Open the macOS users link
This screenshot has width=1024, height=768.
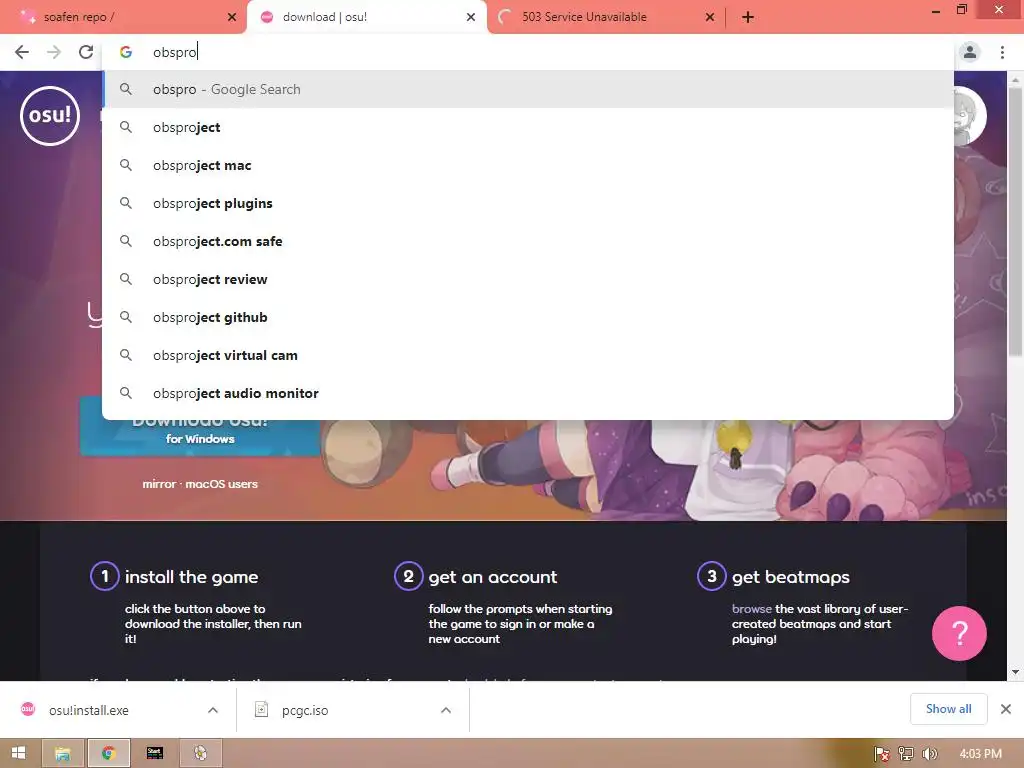[221, 484]
